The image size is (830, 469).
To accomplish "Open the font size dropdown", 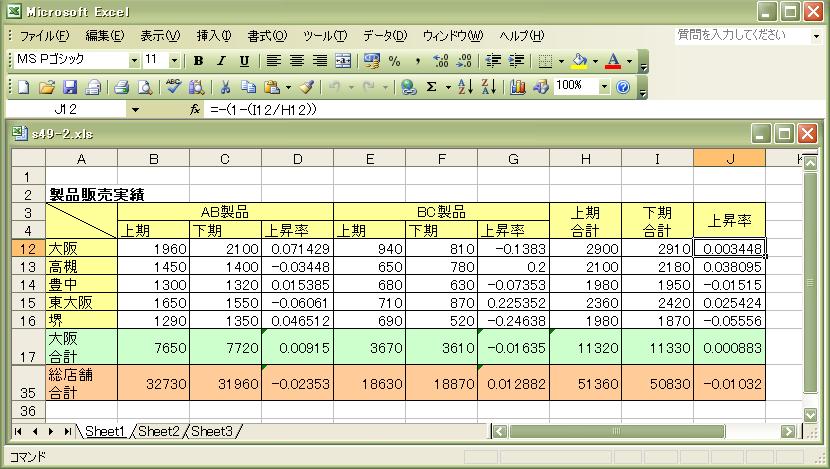I will (x=174, y=60).
